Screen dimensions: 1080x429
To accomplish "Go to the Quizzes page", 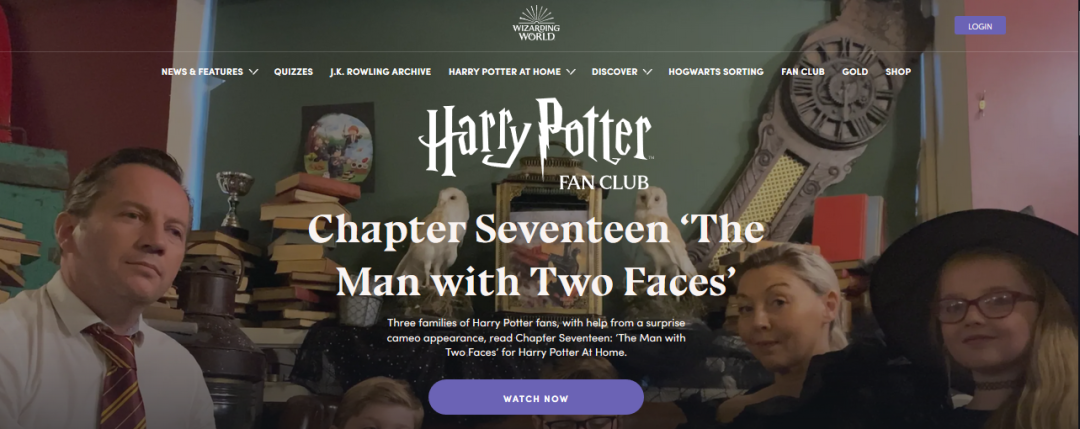I will (293, 72).
